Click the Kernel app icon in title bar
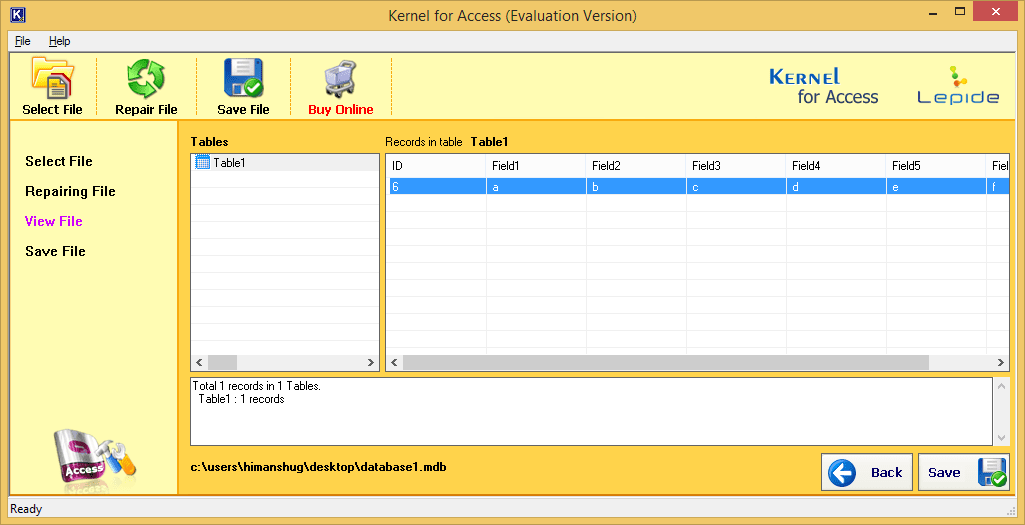 [18, 14]
